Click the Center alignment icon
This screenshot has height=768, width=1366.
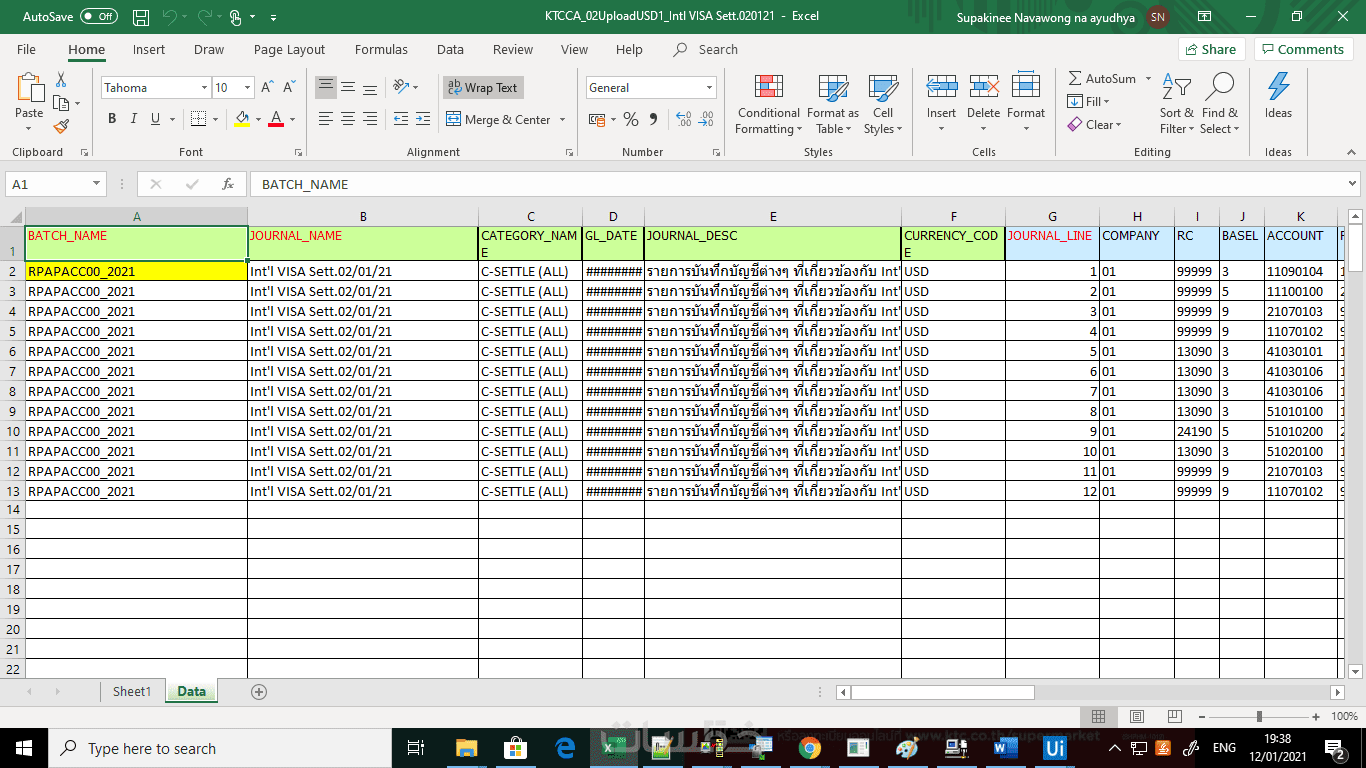coord(348,119)
